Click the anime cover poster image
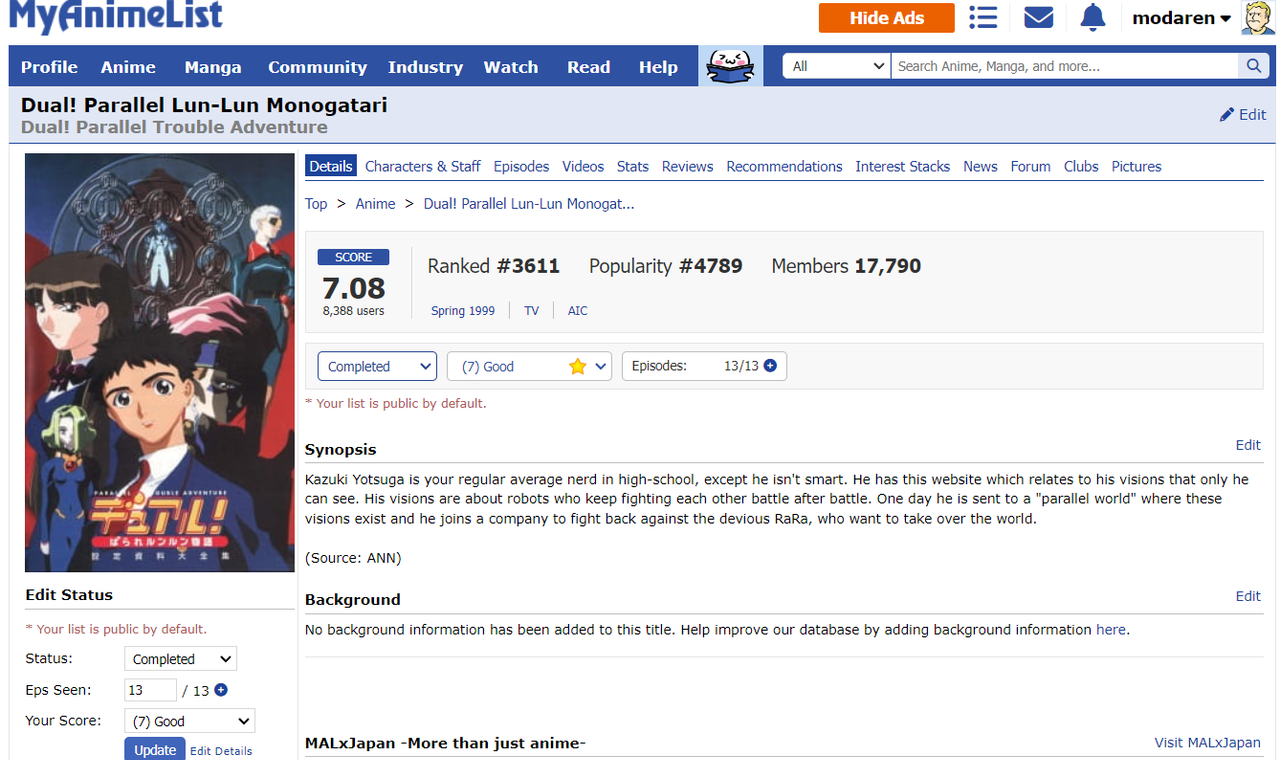Viewport: 1280px width, 760px height. [x=160, y=363]
